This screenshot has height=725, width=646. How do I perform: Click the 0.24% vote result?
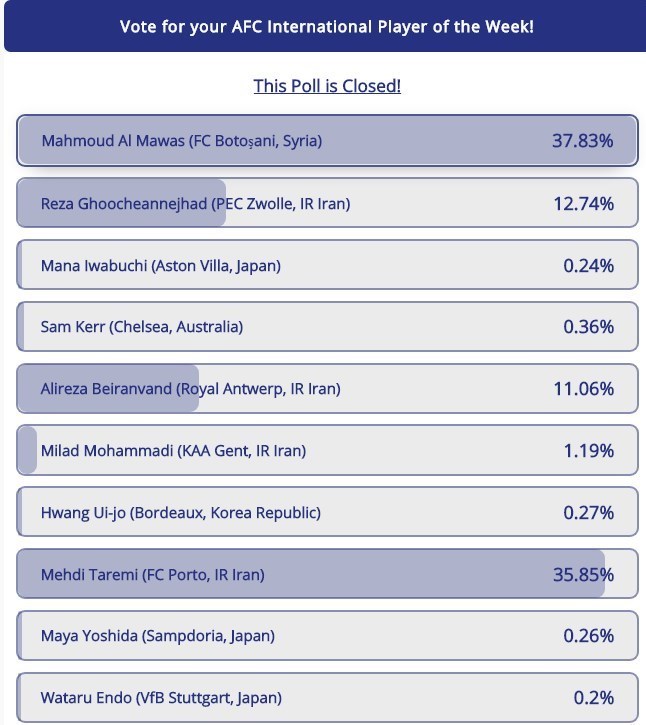[x=588, y=265]
